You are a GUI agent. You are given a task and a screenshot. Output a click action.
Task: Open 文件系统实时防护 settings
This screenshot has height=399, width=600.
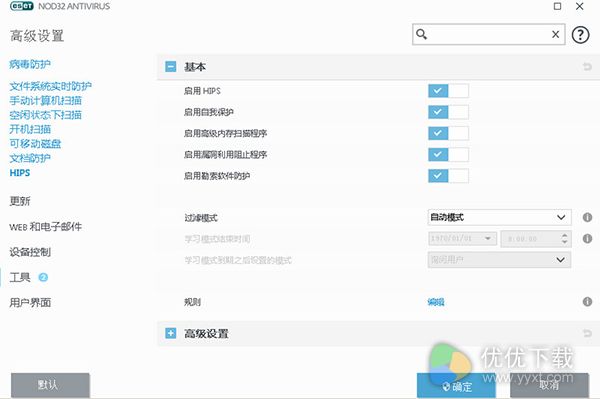tap(51, 86)
